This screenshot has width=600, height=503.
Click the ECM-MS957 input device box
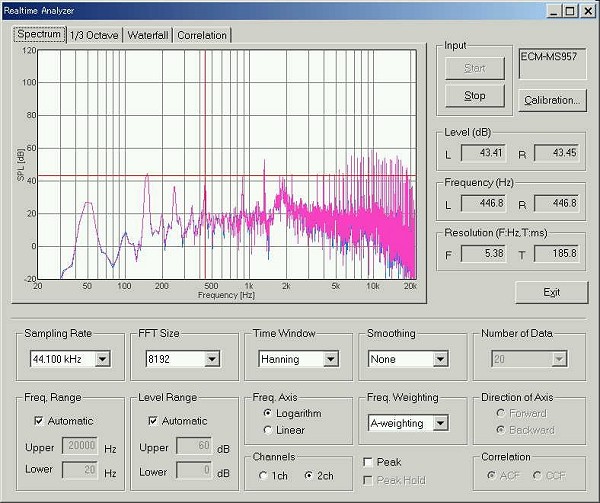pyautogui.click(x=552, y=63)
